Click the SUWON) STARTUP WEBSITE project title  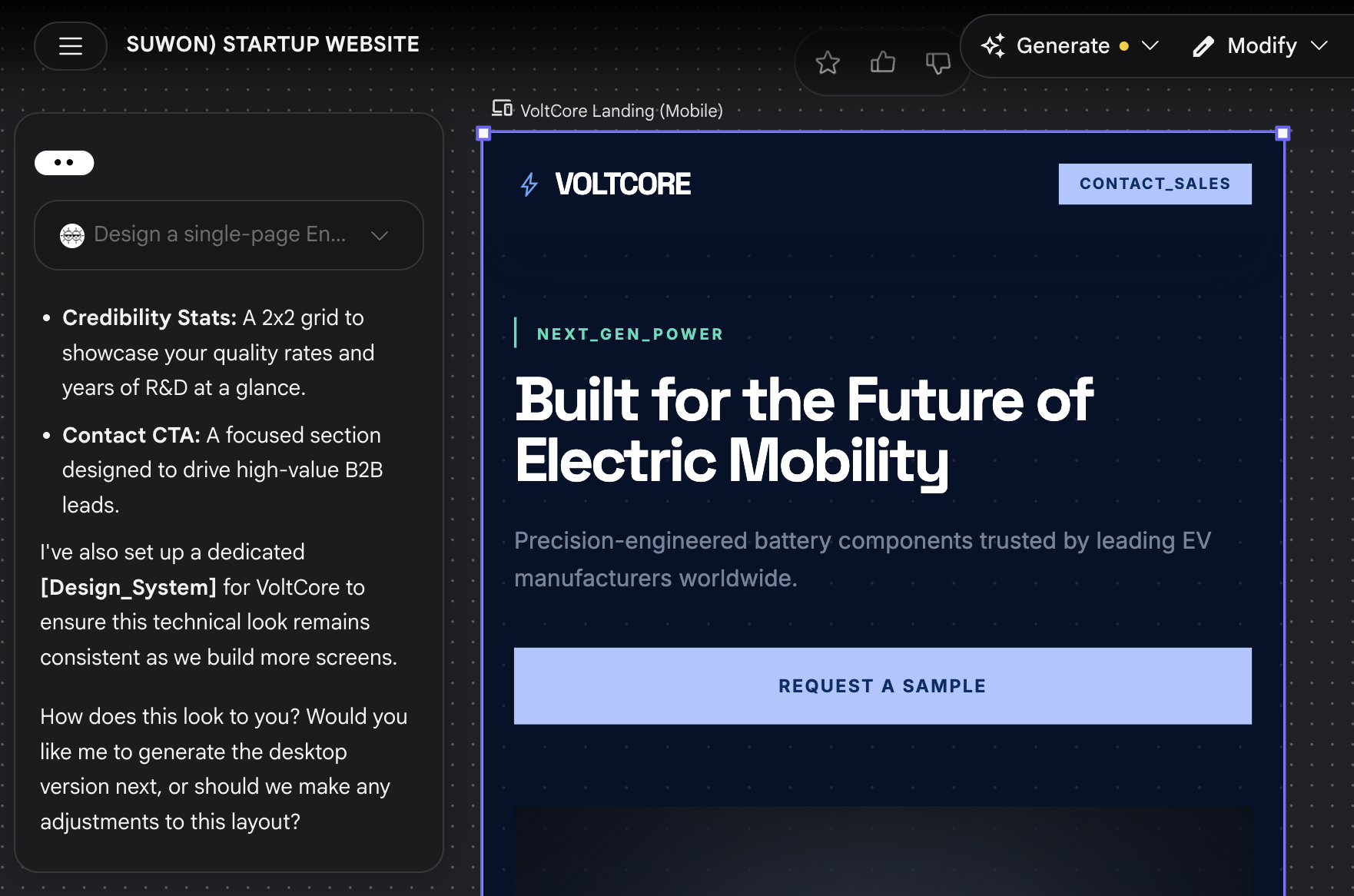click(x=273, y=45)
